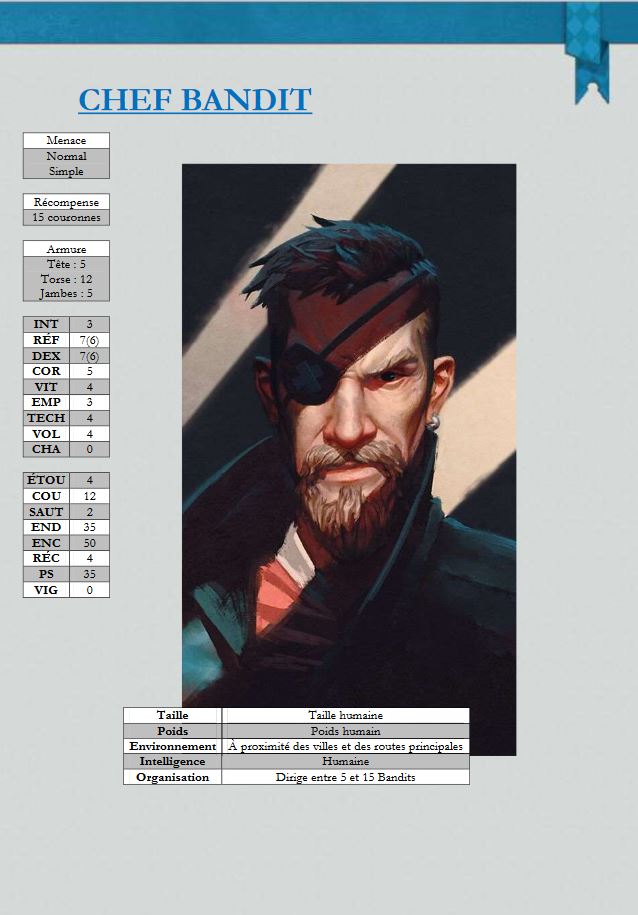Click the DEX stat label
This screenshot has height=915, width=638.
[46, 355]
